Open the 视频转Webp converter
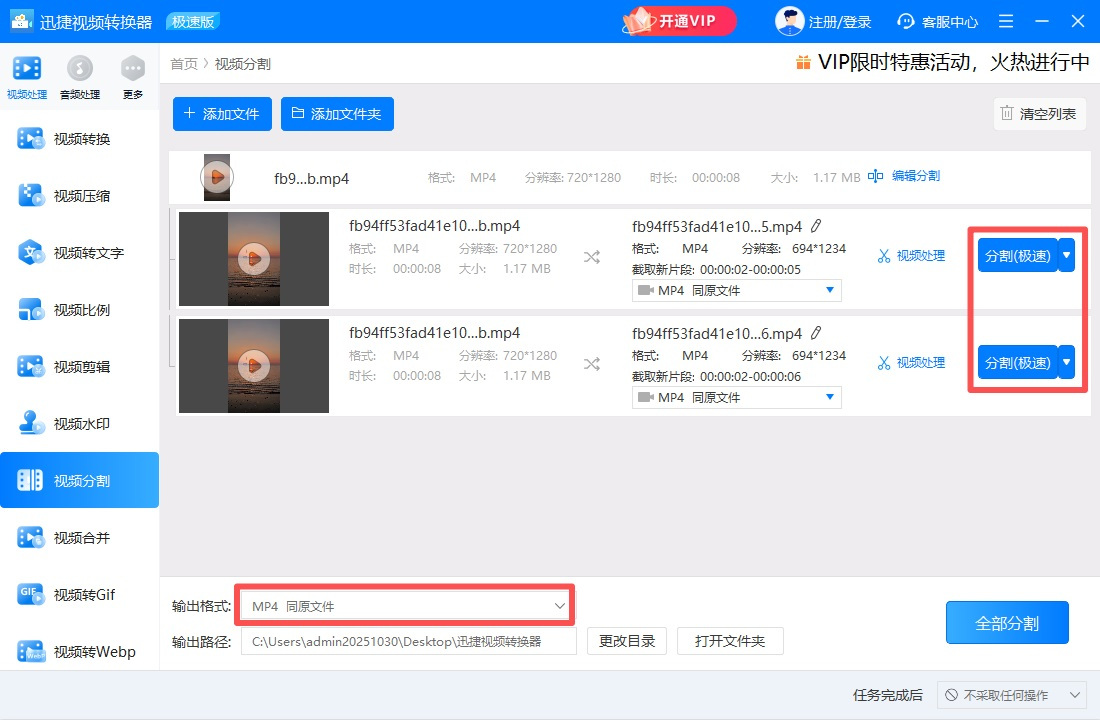The height and width of the screenshot is (720, 1100). [x=80, y=651]
